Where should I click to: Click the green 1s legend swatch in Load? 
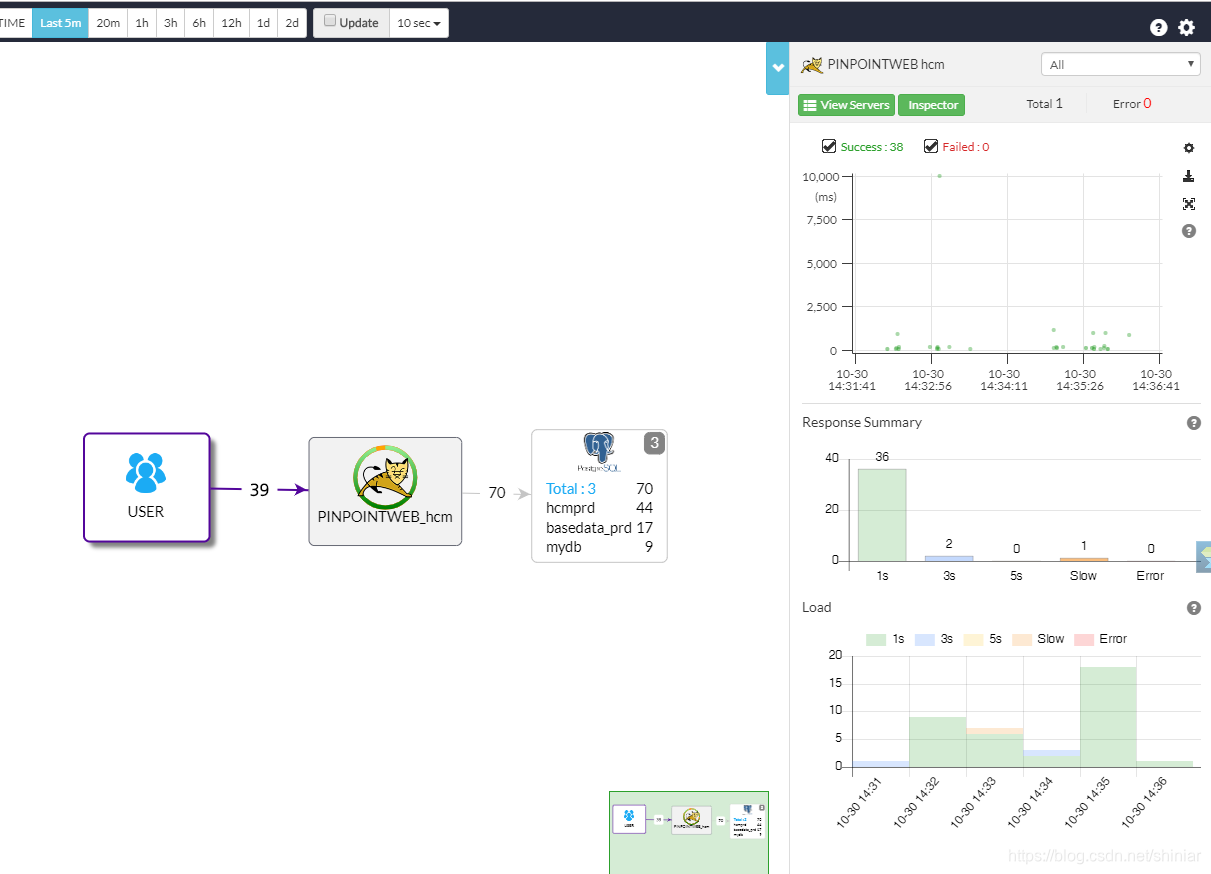click(875, 638)
